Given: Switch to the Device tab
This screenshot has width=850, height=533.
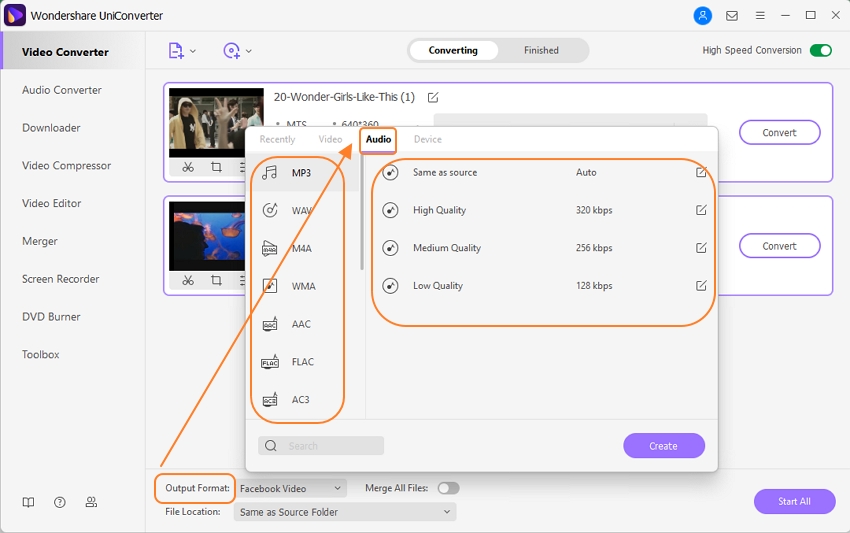Looking at the screenshot, I should point(427,139).
